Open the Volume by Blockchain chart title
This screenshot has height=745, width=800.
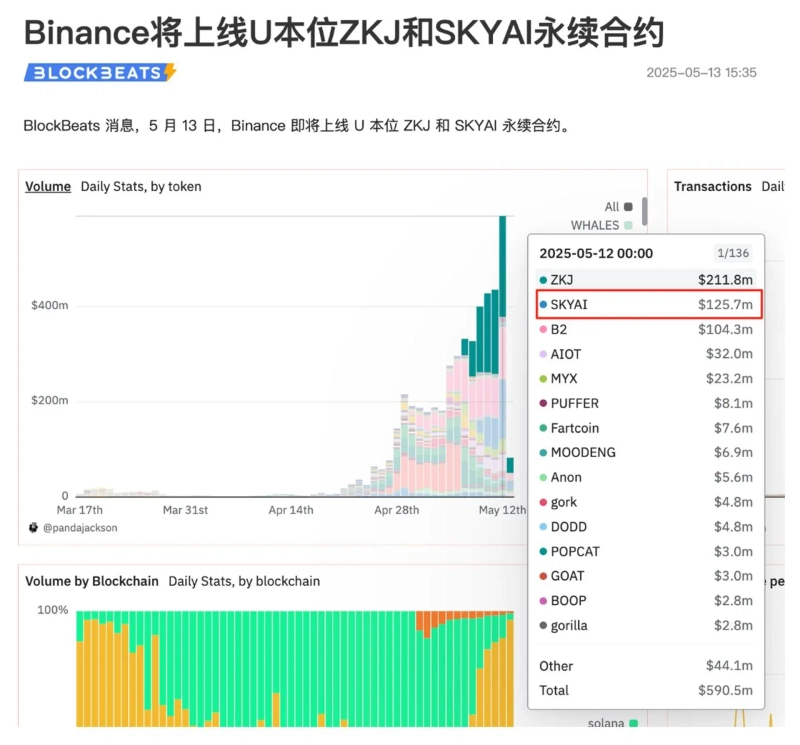(x=91, y=581)
